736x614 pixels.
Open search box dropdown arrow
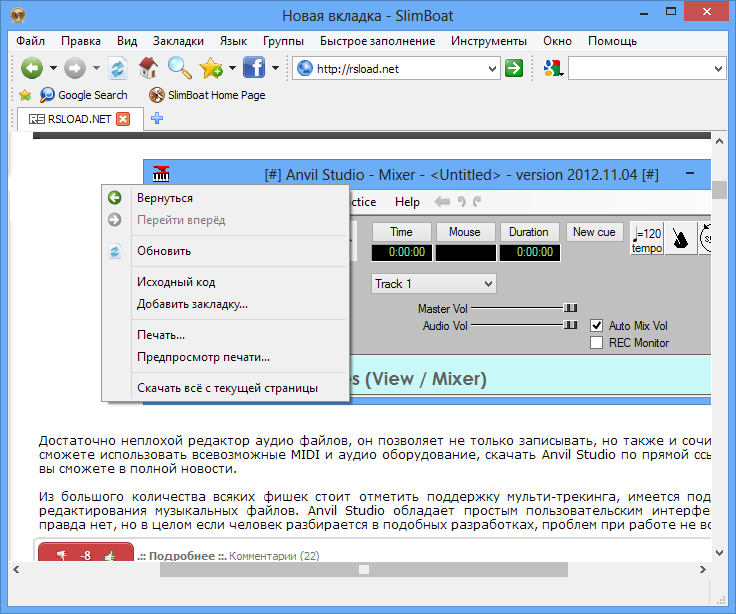[718, 69]
